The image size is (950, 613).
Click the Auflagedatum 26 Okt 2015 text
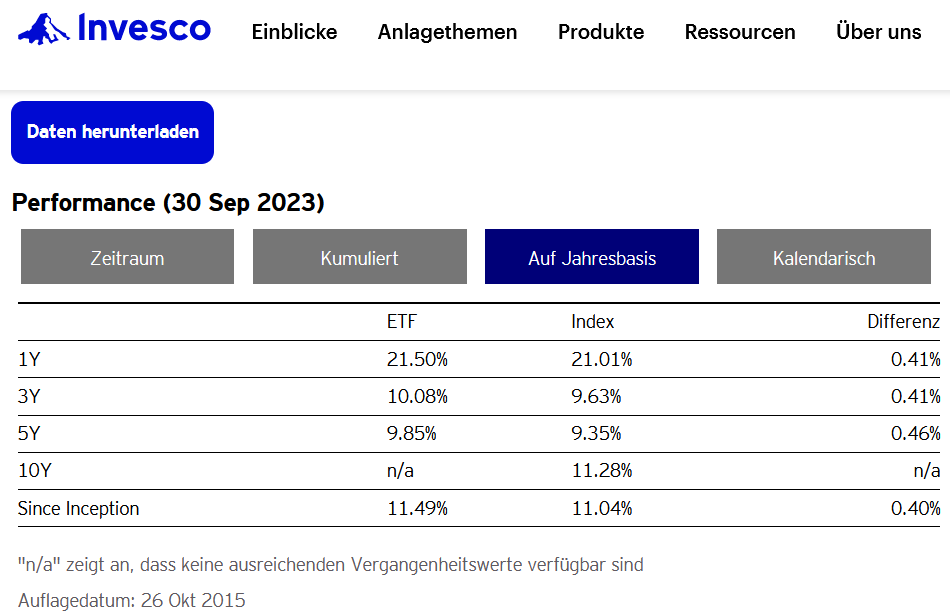coord(131,601)
